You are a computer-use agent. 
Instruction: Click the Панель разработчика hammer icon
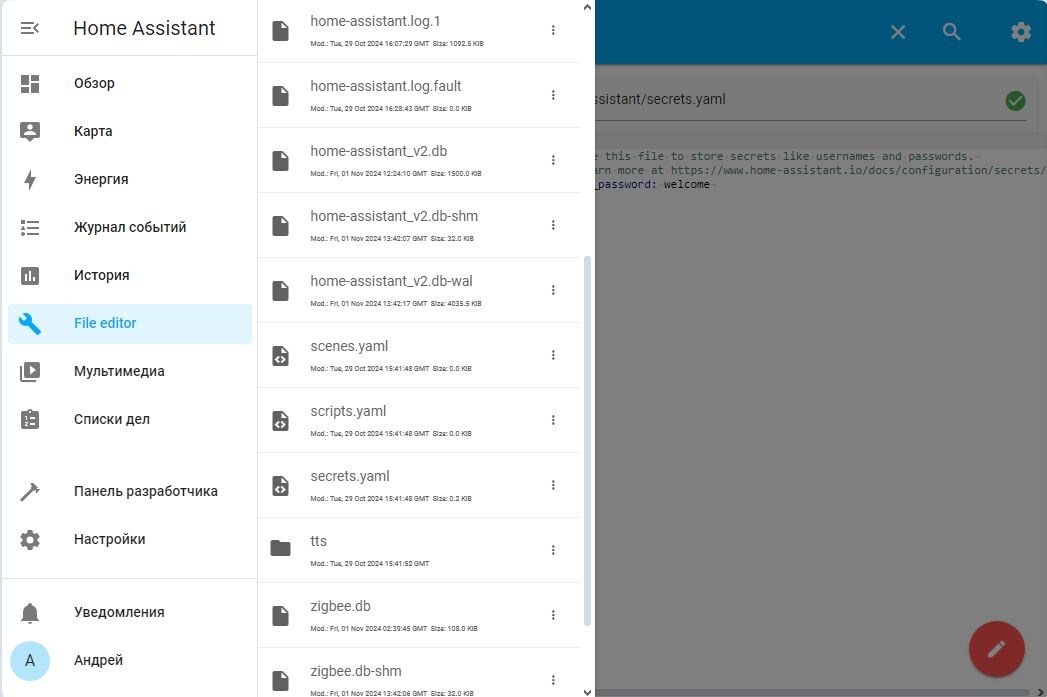click(x=30, y=492)
